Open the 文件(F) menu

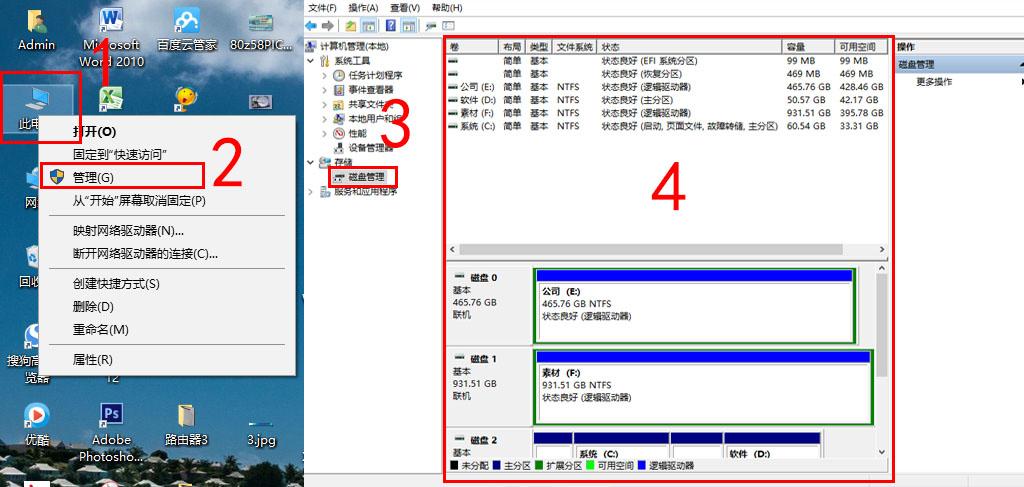[322, 8]
